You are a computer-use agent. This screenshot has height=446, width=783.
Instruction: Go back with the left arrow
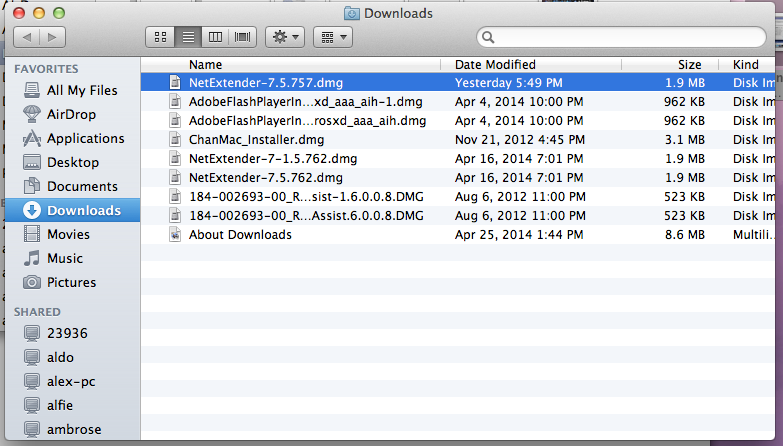(x=26, y=37)
